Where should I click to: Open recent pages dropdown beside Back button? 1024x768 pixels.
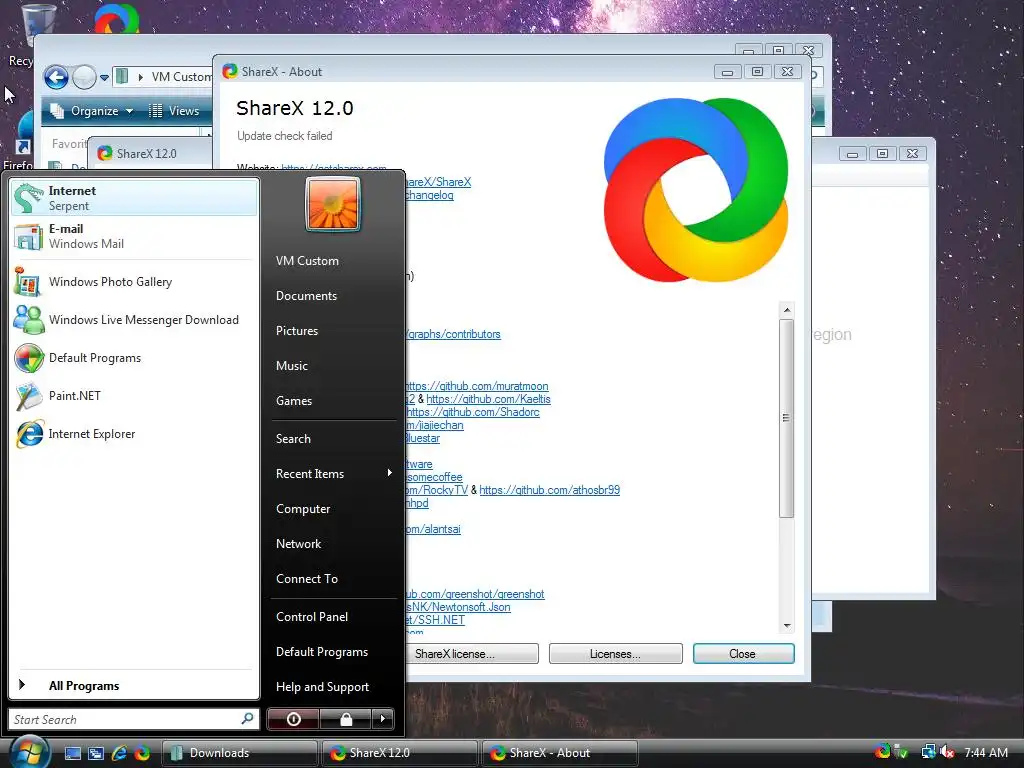click(x=104, y=78)
